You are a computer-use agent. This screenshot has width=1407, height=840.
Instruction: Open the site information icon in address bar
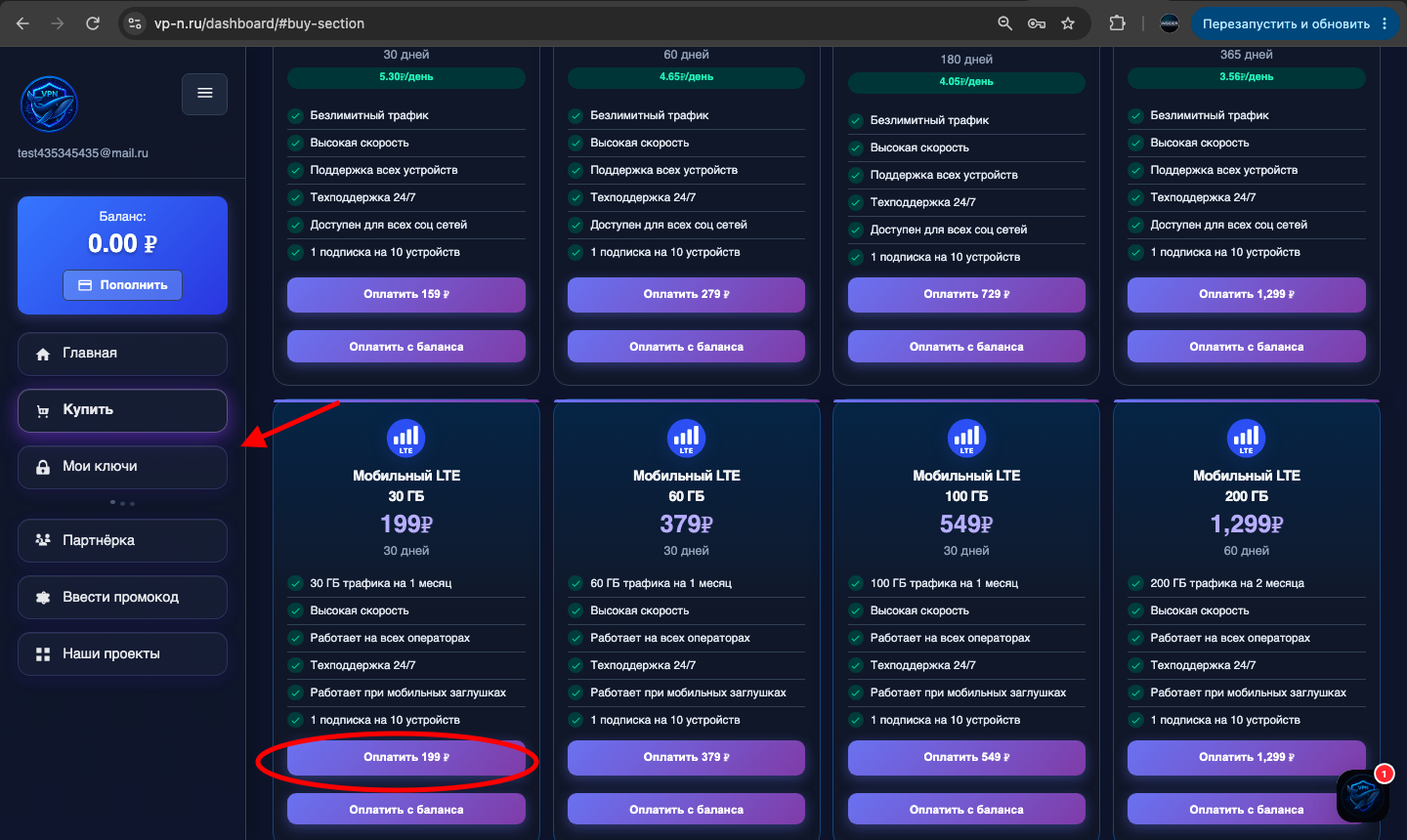[135, 23]
